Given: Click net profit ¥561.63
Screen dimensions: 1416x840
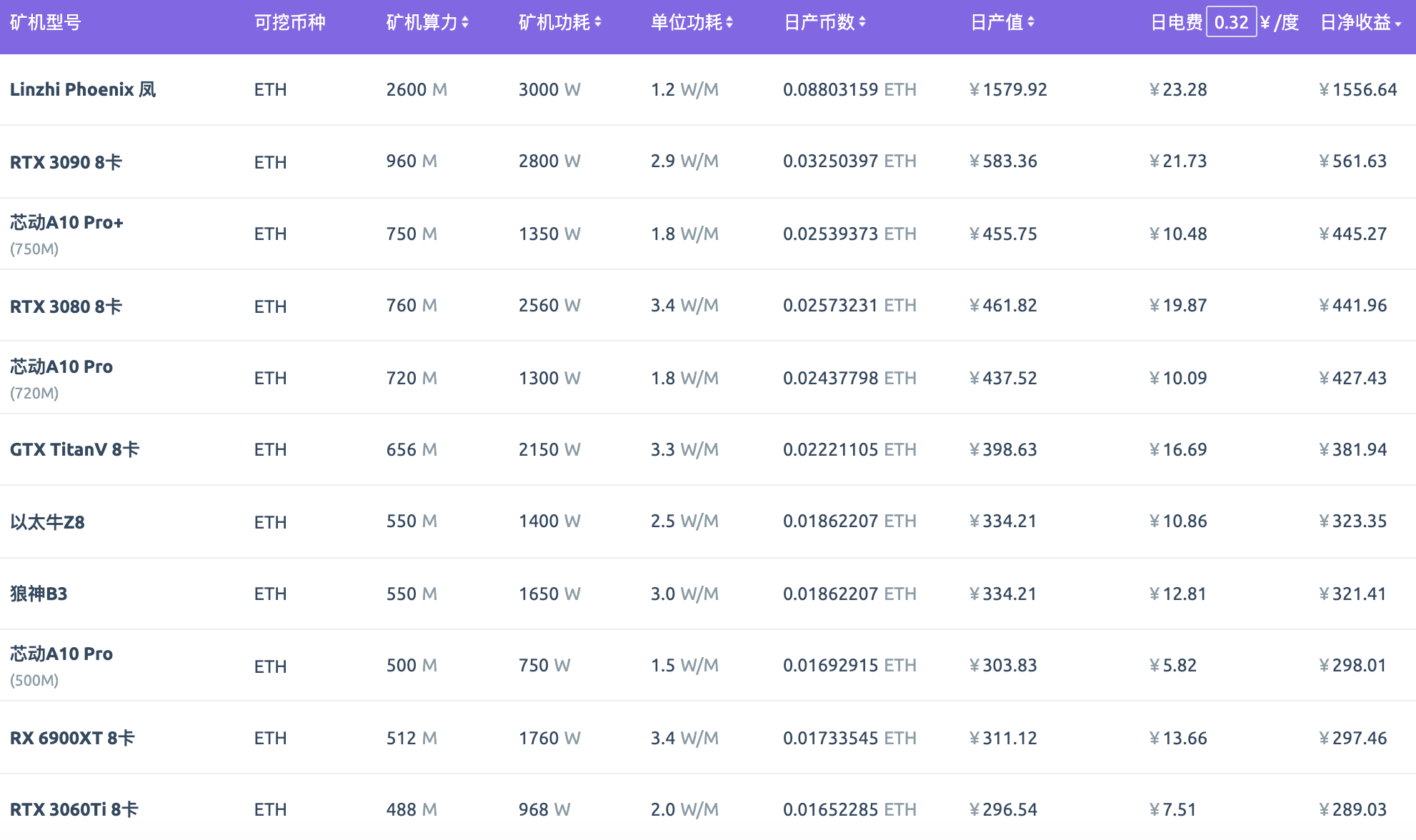Looking at the screenshot, I should (1353, 161).
